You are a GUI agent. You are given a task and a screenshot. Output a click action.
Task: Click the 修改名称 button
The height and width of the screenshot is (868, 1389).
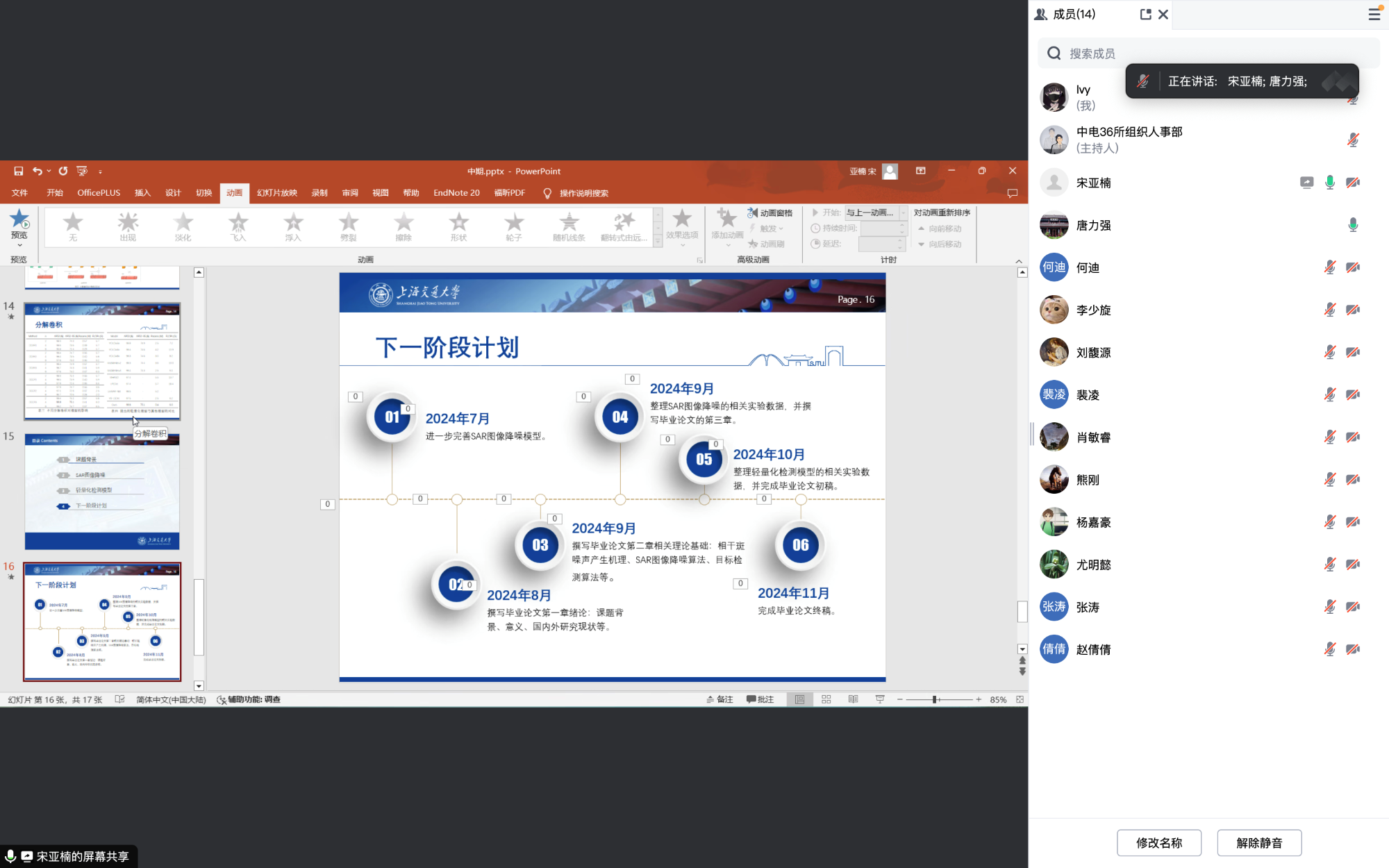pos(1158,842)
